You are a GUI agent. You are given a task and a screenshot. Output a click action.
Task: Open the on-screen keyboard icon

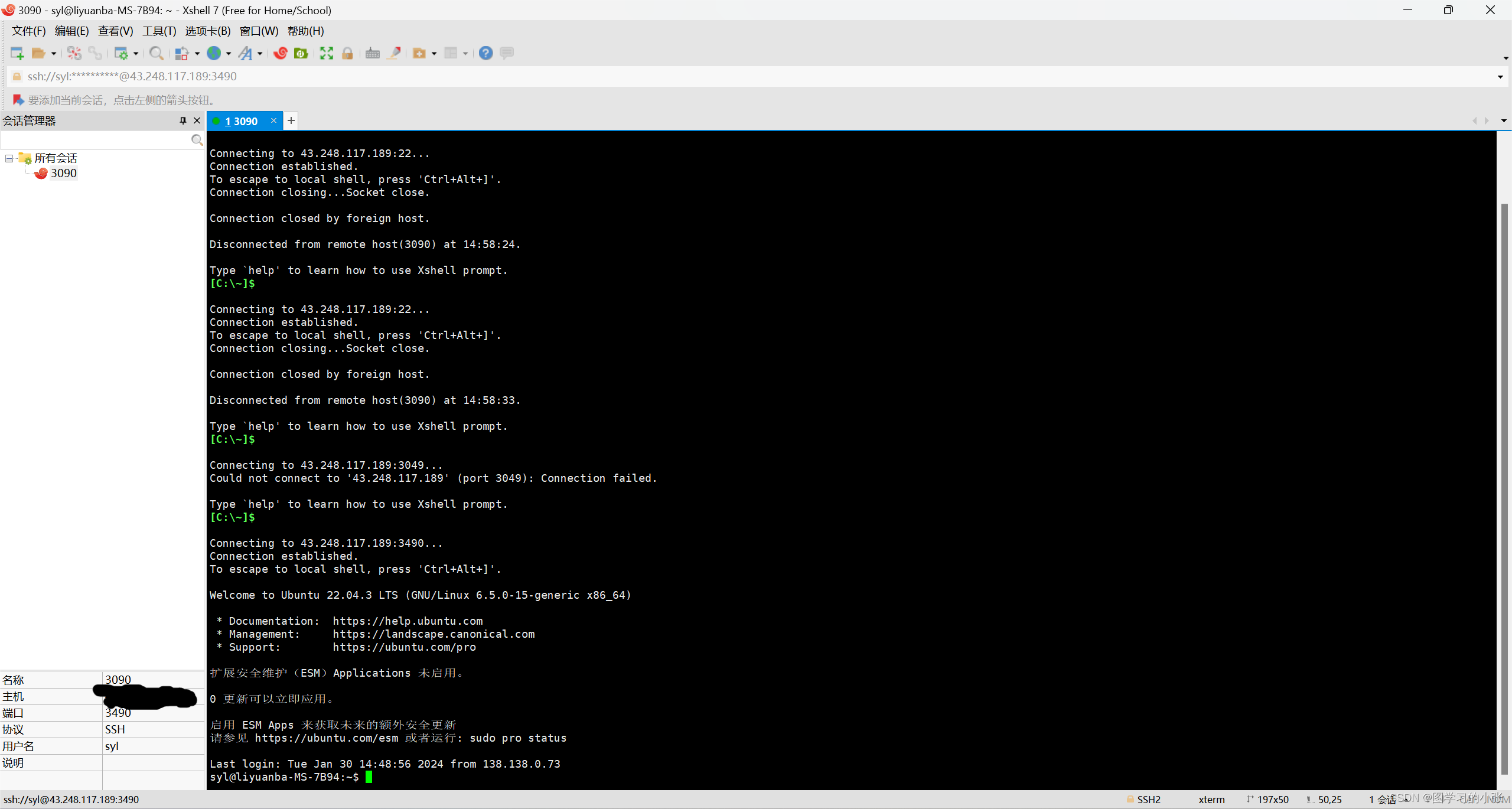point(372,53)
